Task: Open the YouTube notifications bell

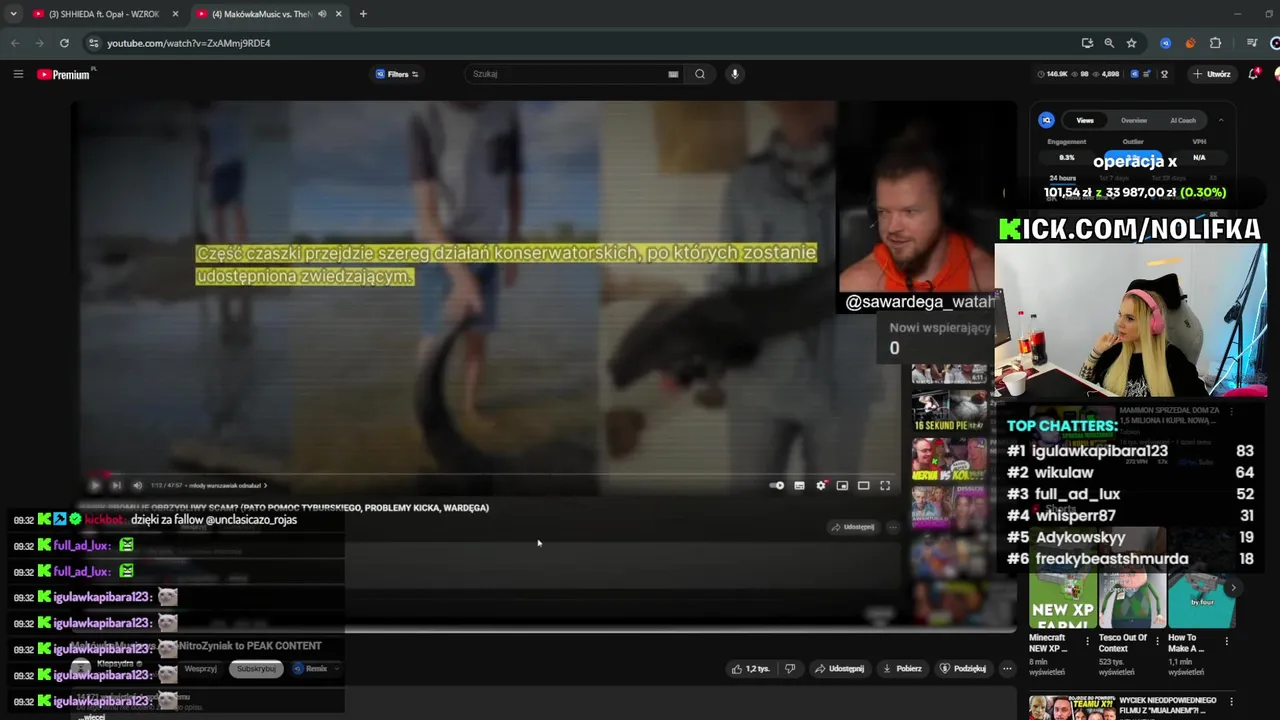Action: point(1253,74)
